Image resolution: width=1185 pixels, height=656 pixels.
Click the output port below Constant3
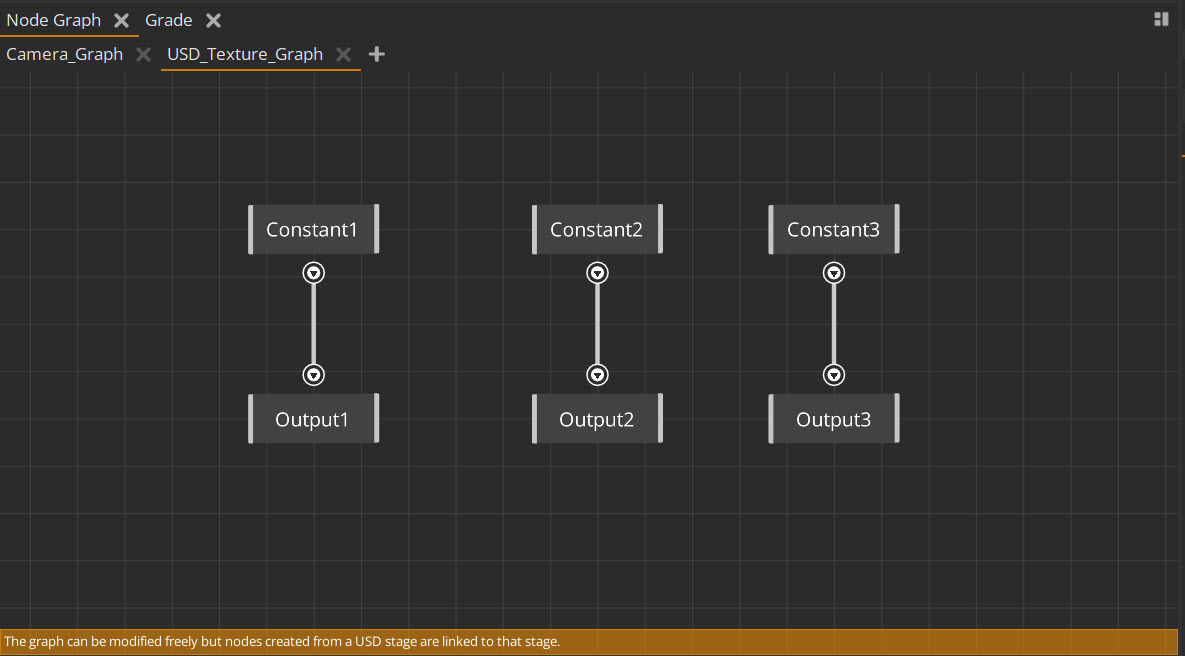(834, 272)
